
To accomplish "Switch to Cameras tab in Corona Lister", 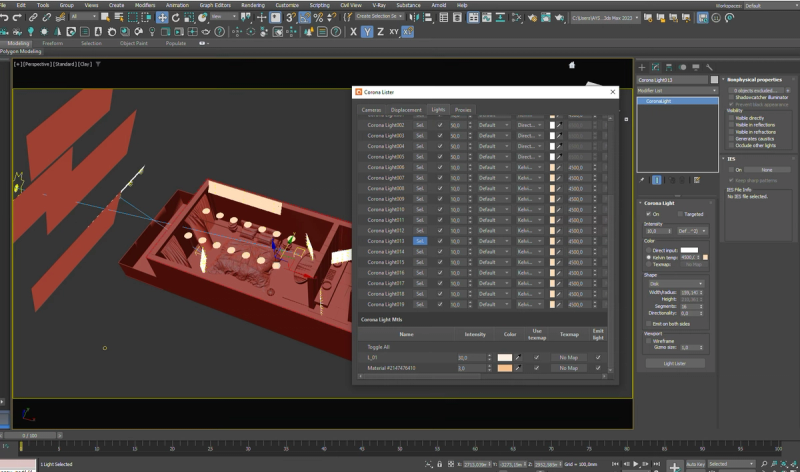I will pyautogui.click(x=371, y=110).
